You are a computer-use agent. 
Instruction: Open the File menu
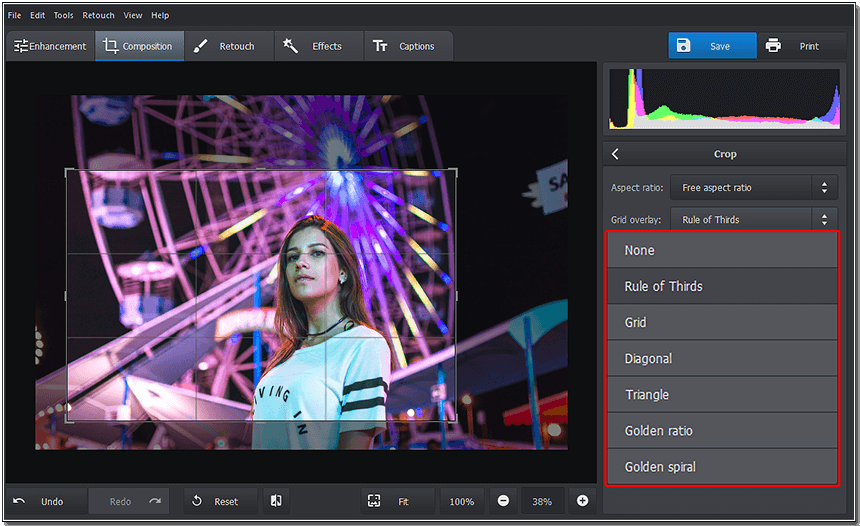14,15
